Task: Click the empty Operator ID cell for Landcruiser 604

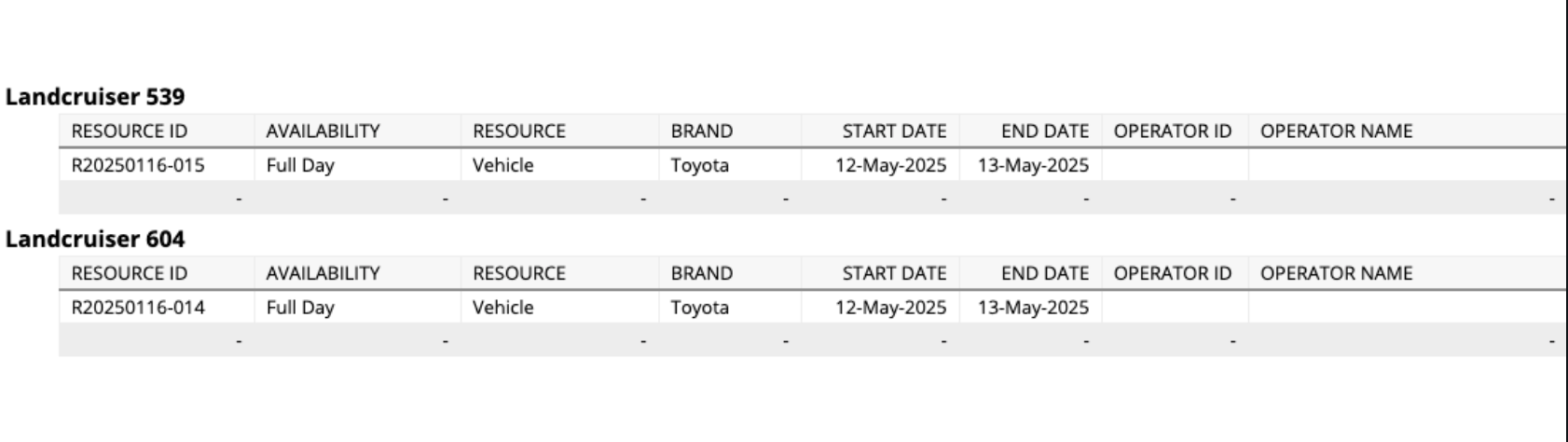Action: (1176, 308)
